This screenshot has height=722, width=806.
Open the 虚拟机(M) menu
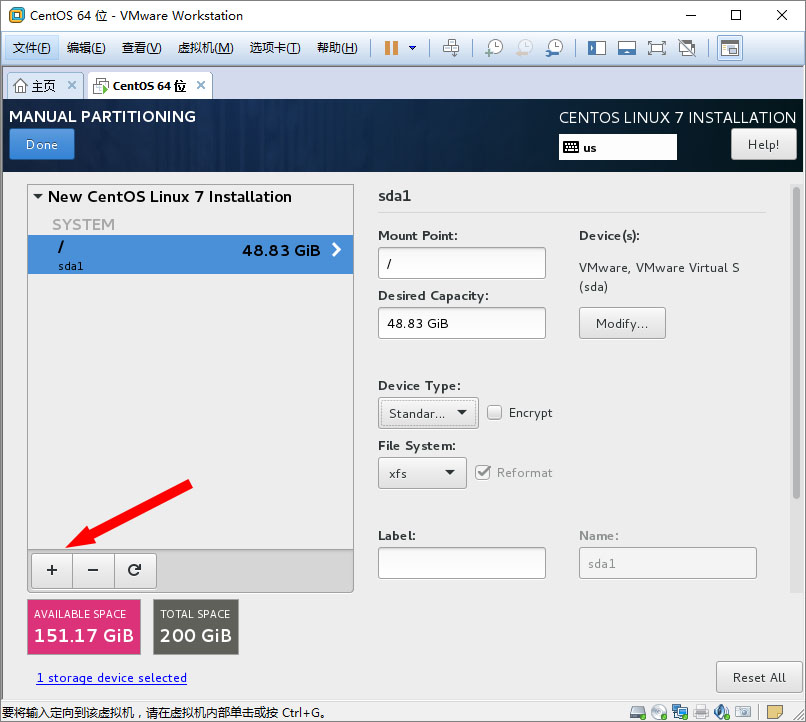[x=205, y=48]
